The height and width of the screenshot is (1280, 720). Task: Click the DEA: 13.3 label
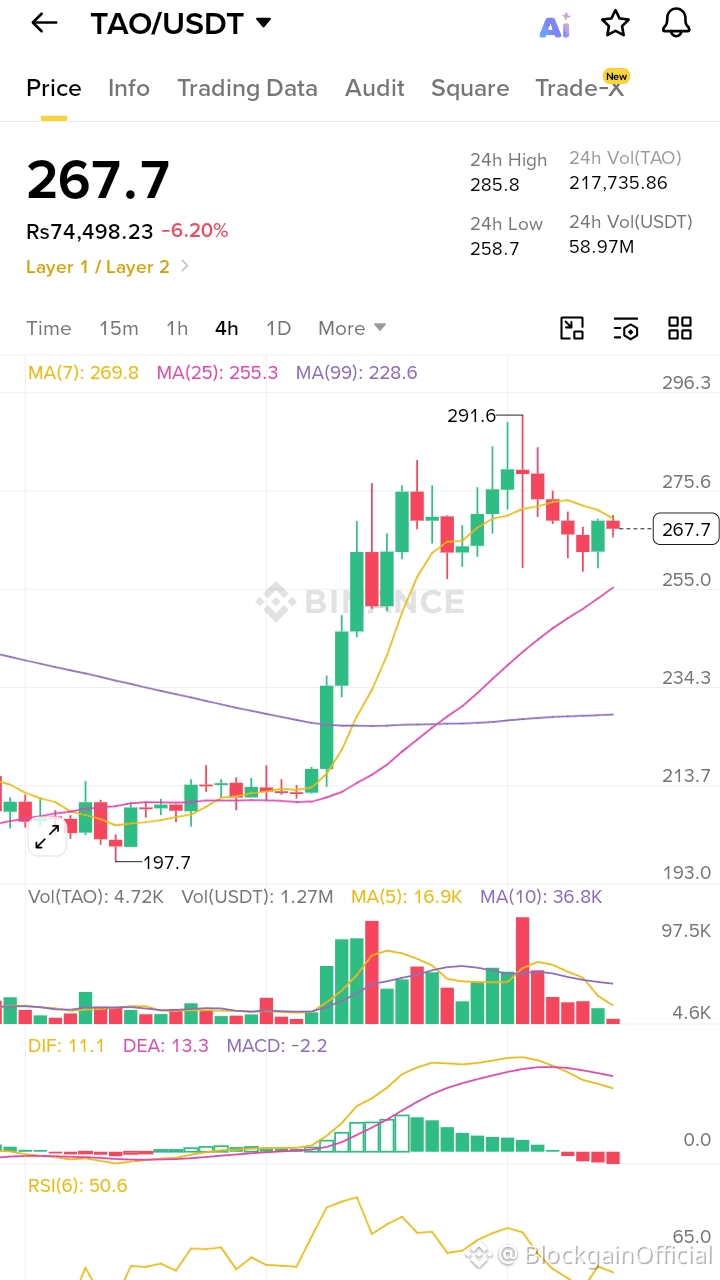(165, 1046)
